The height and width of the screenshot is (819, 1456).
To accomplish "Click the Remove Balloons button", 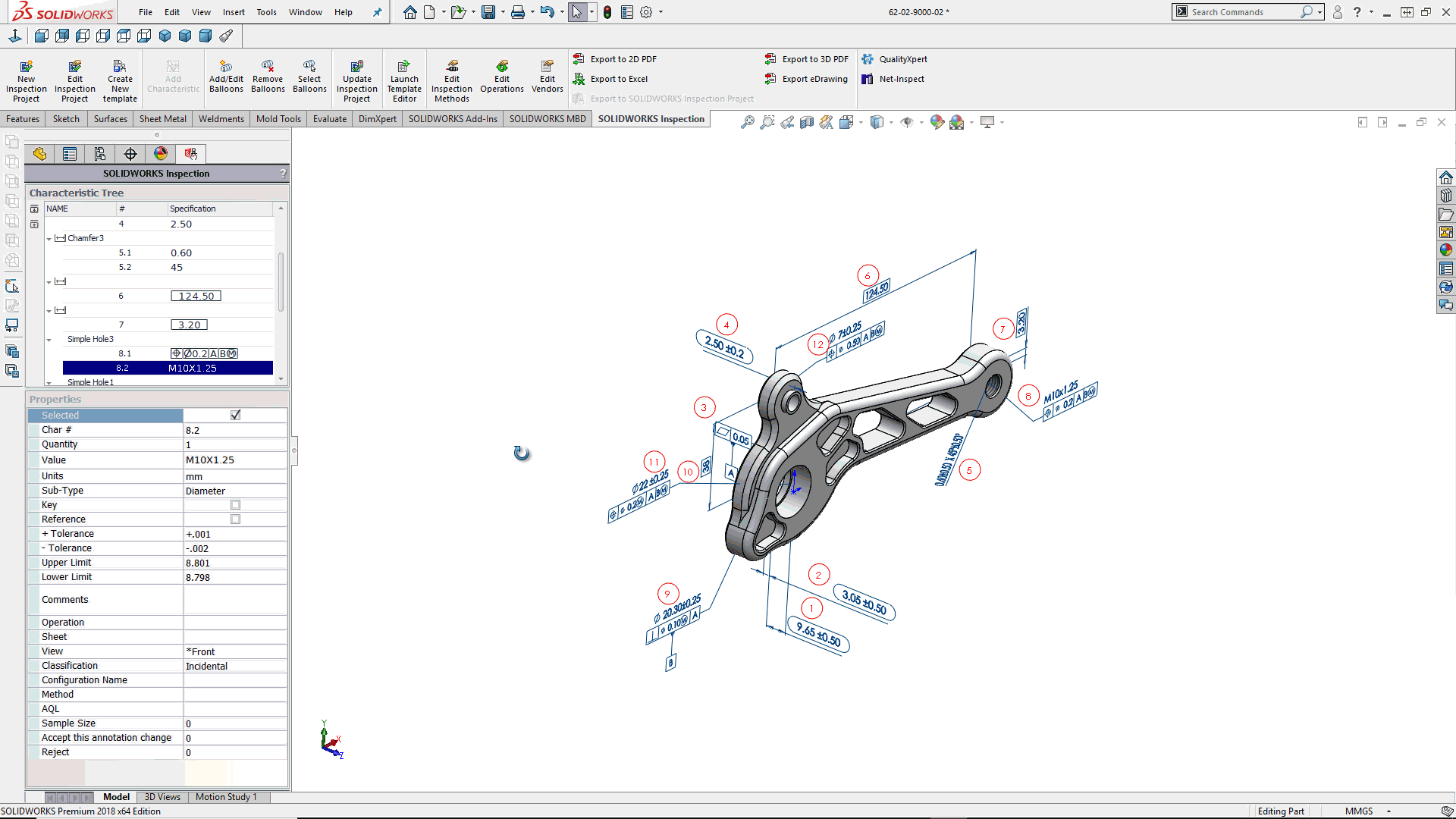I will pos(266,79).
